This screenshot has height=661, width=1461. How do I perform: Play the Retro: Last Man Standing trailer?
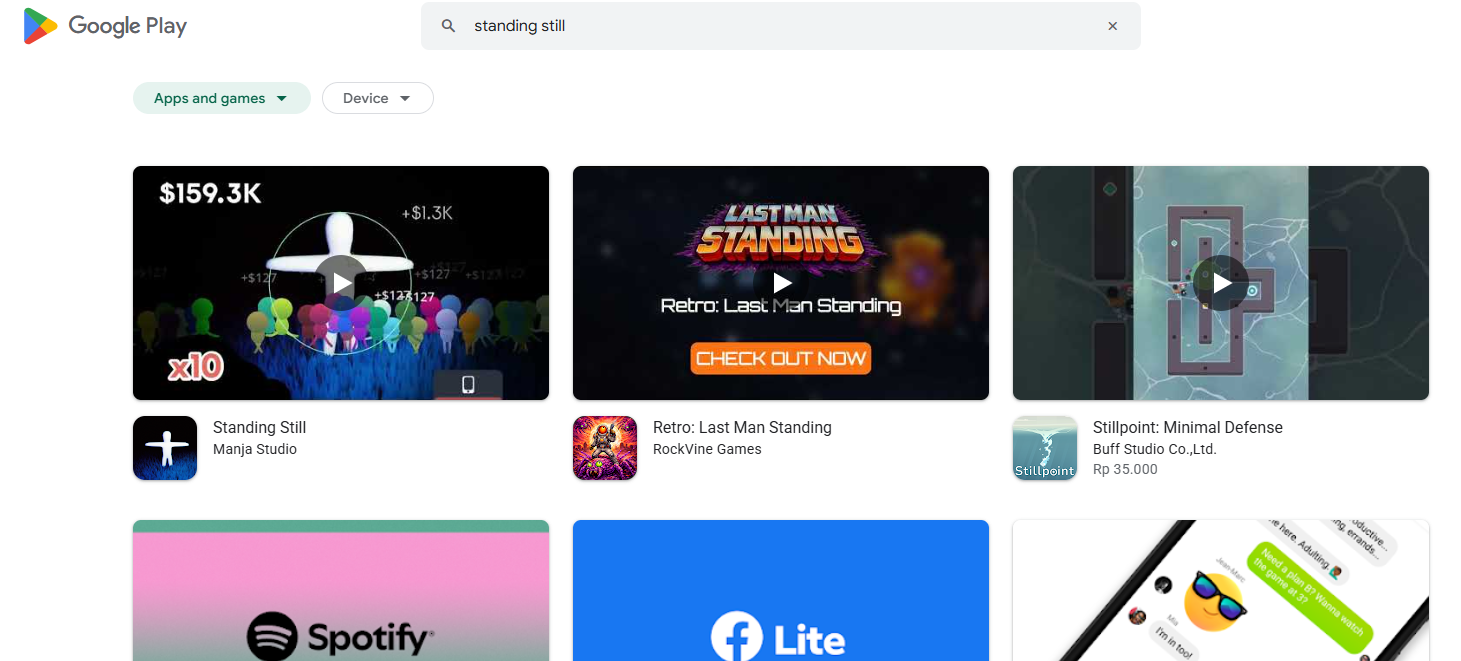[x=781, y=283]
